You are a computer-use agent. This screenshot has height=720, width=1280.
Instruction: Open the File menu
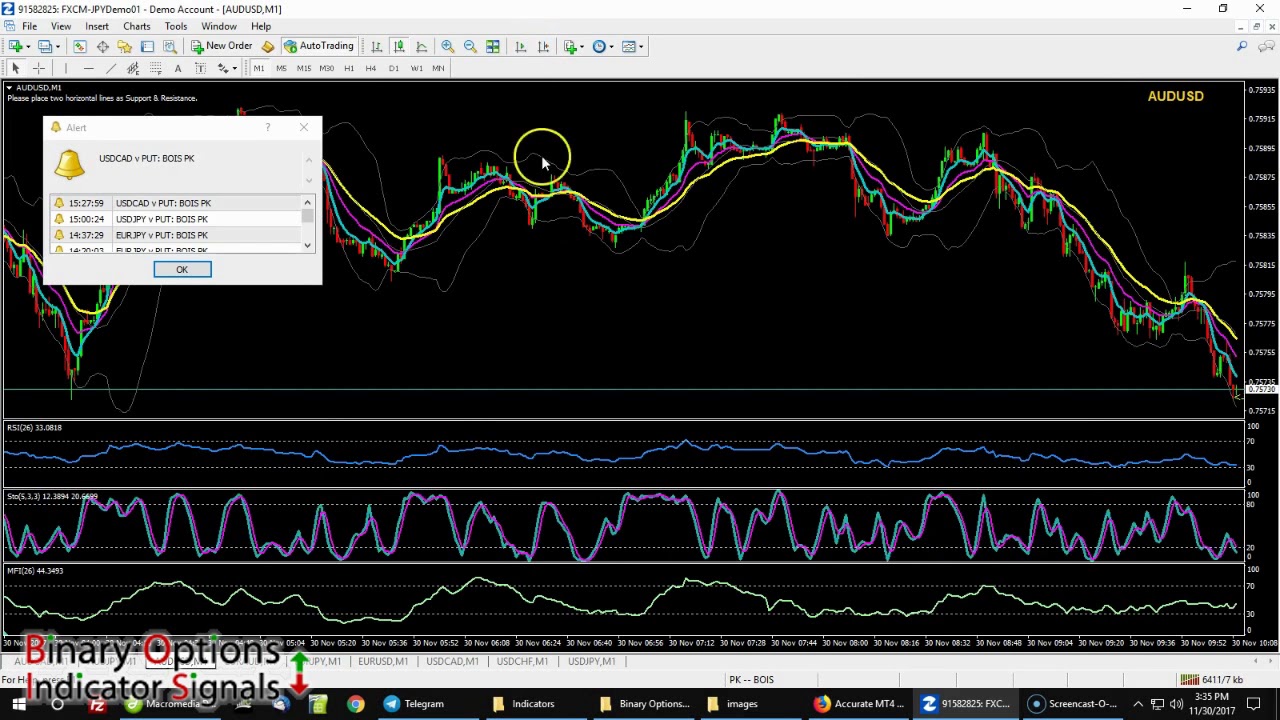tap(29, 26)
